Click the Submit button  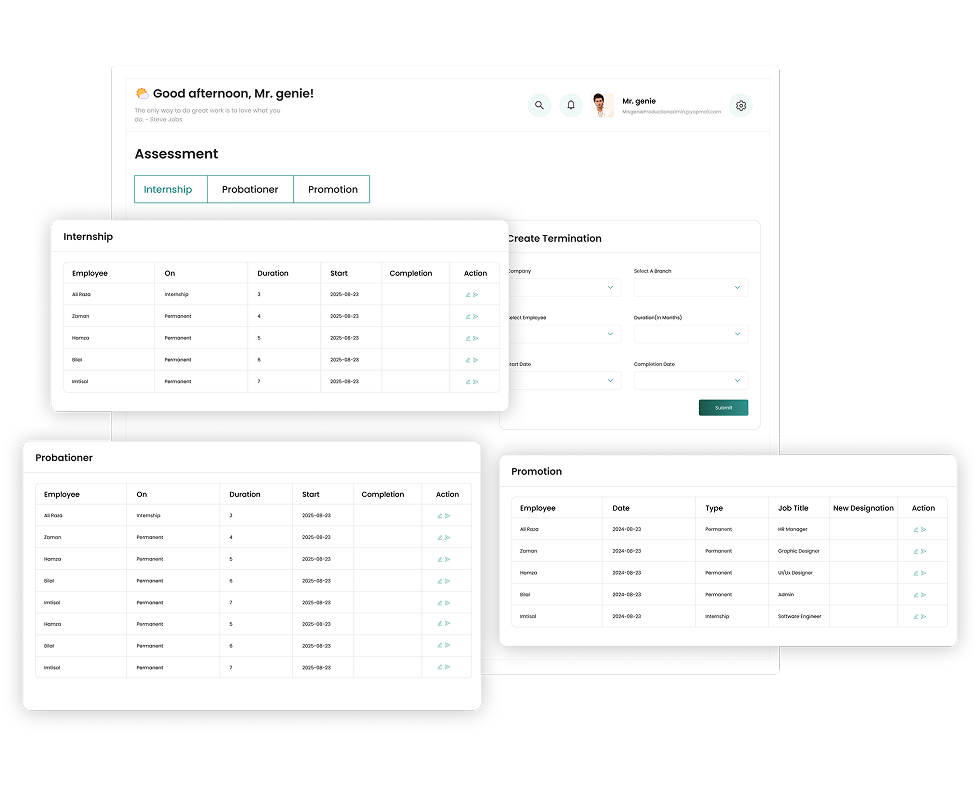(723, 408)
